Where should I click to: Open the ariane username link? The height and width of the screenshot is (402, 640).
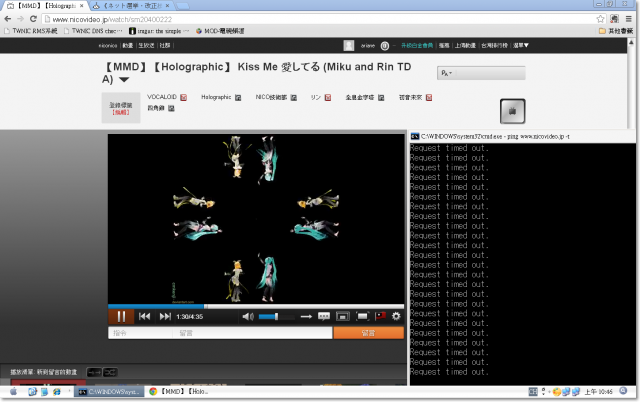coord(368,46)
